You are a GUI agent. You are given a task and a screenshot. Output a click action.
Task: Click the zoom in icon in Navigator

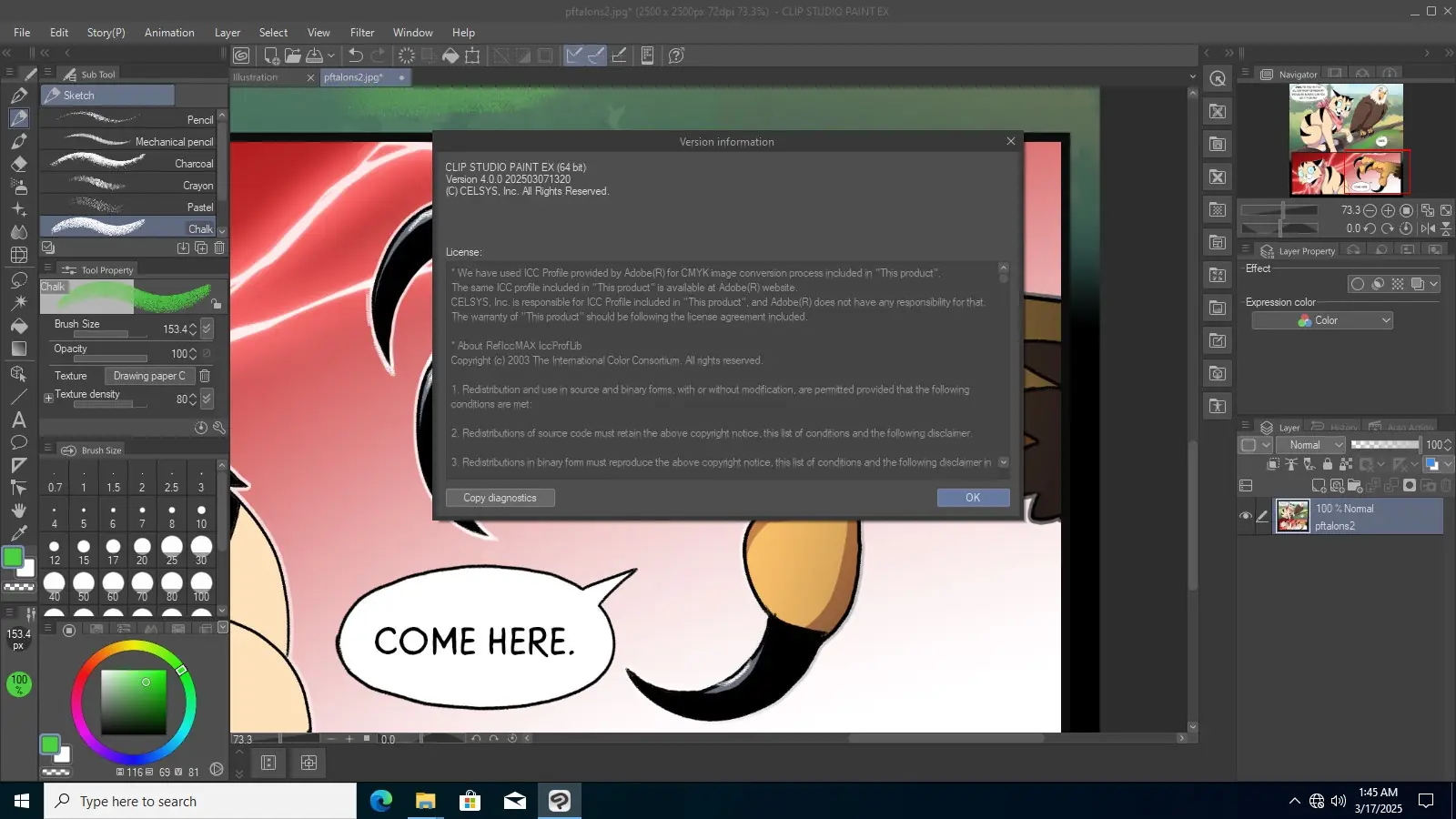(x=1388, y=210)
